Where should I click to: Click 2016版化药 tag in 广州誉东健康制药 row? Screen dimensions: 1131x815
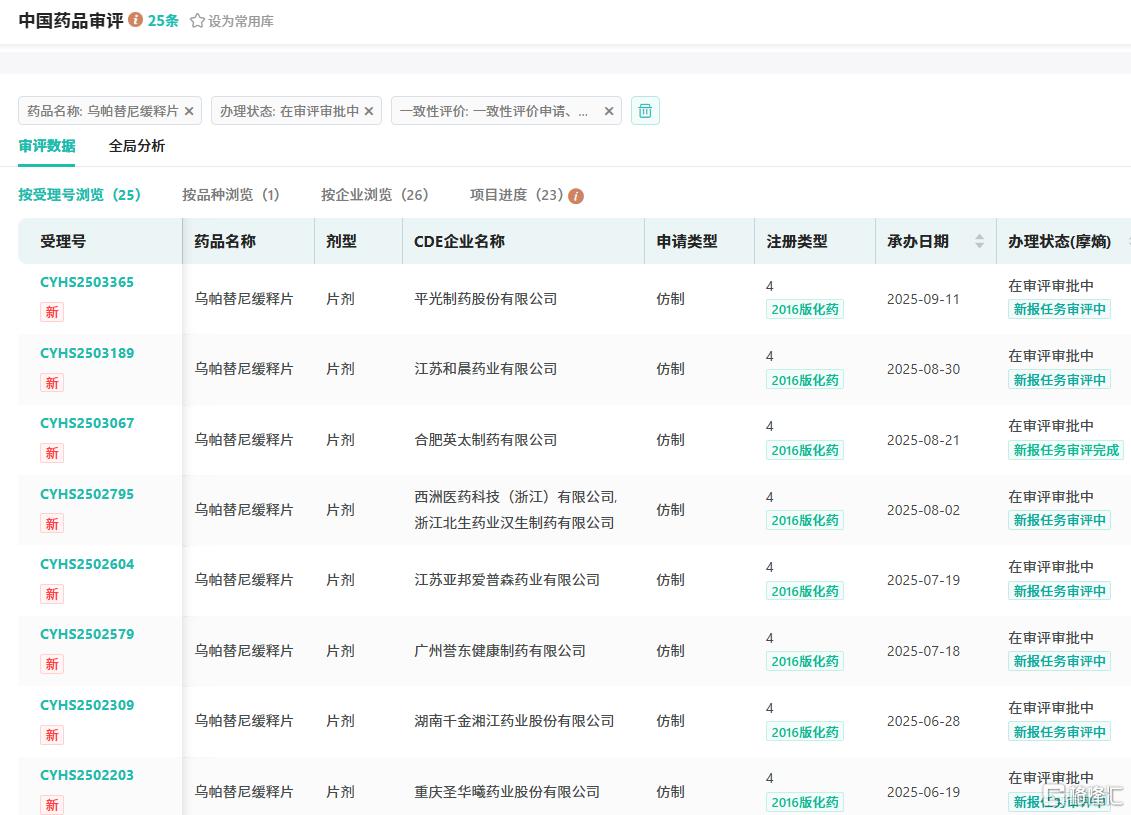805,661
